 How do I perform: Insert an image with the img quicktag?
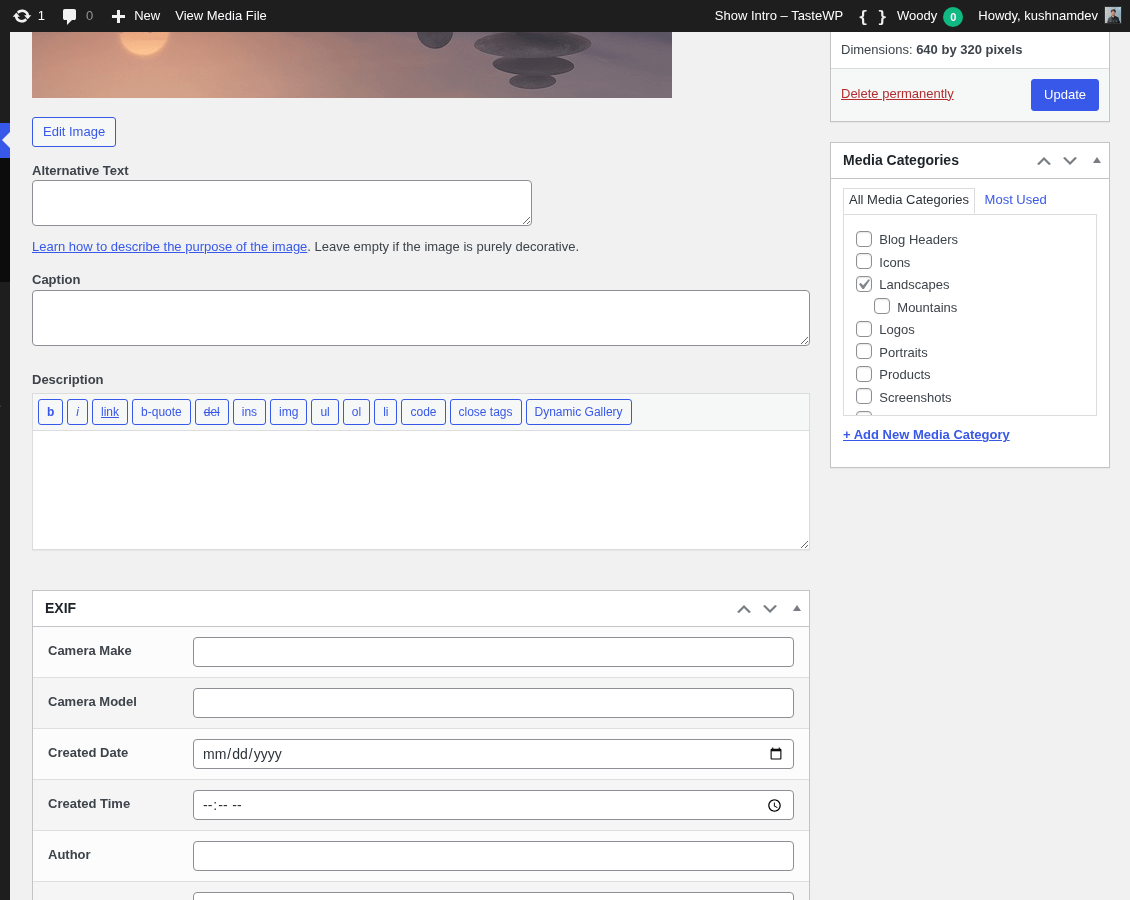pyautogui.click(x=288, y=411)
